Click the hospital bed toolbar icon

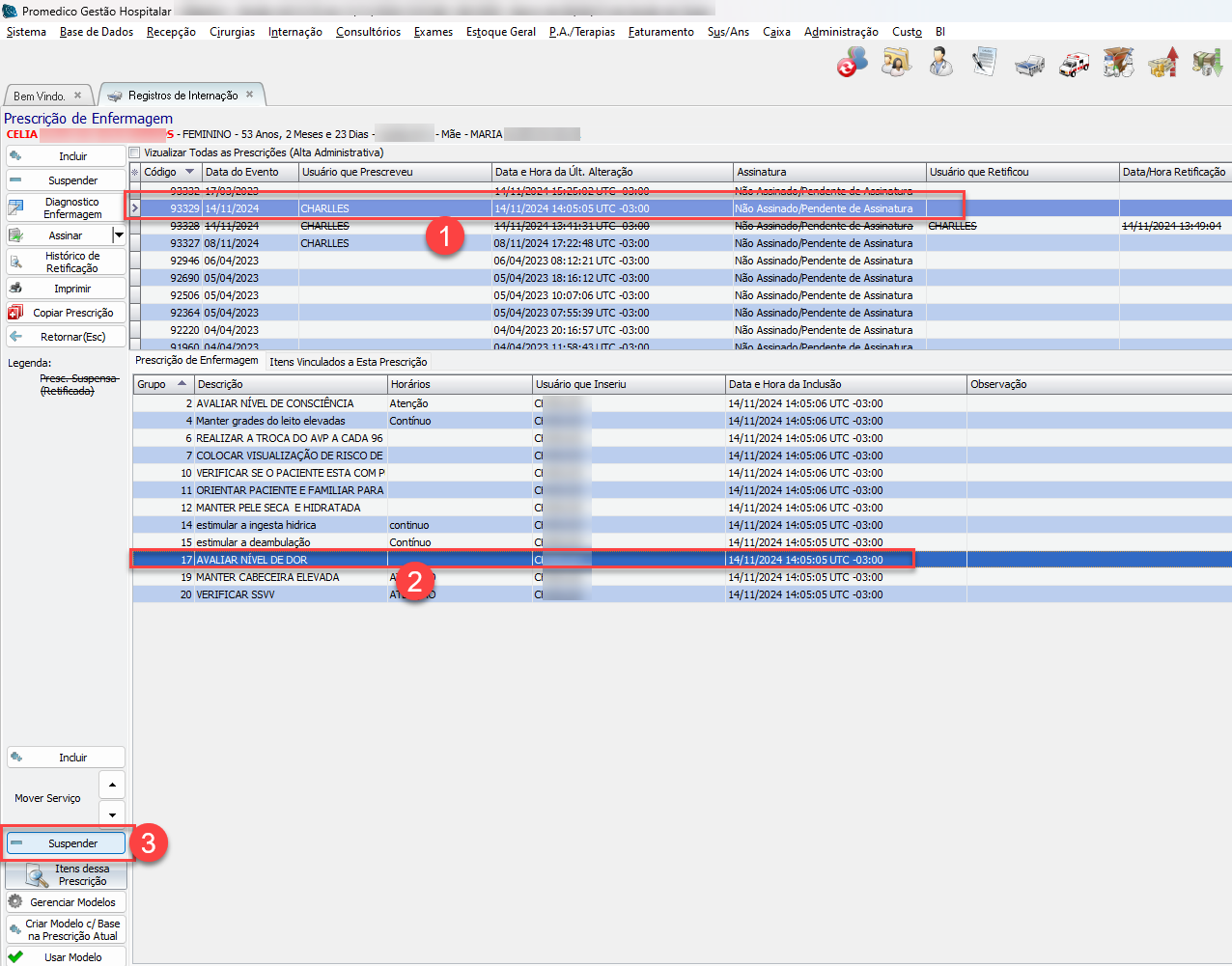pos(1029,65)
